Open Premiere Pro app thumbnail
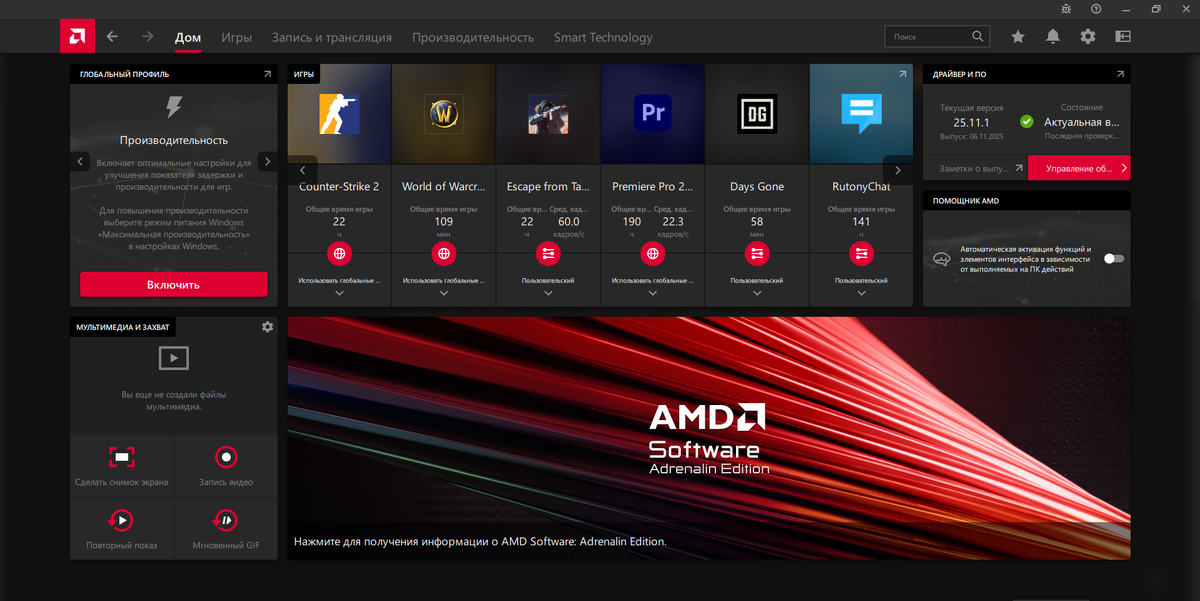The height and width of the screenshot is (601, 1200). tap(653, 114)
